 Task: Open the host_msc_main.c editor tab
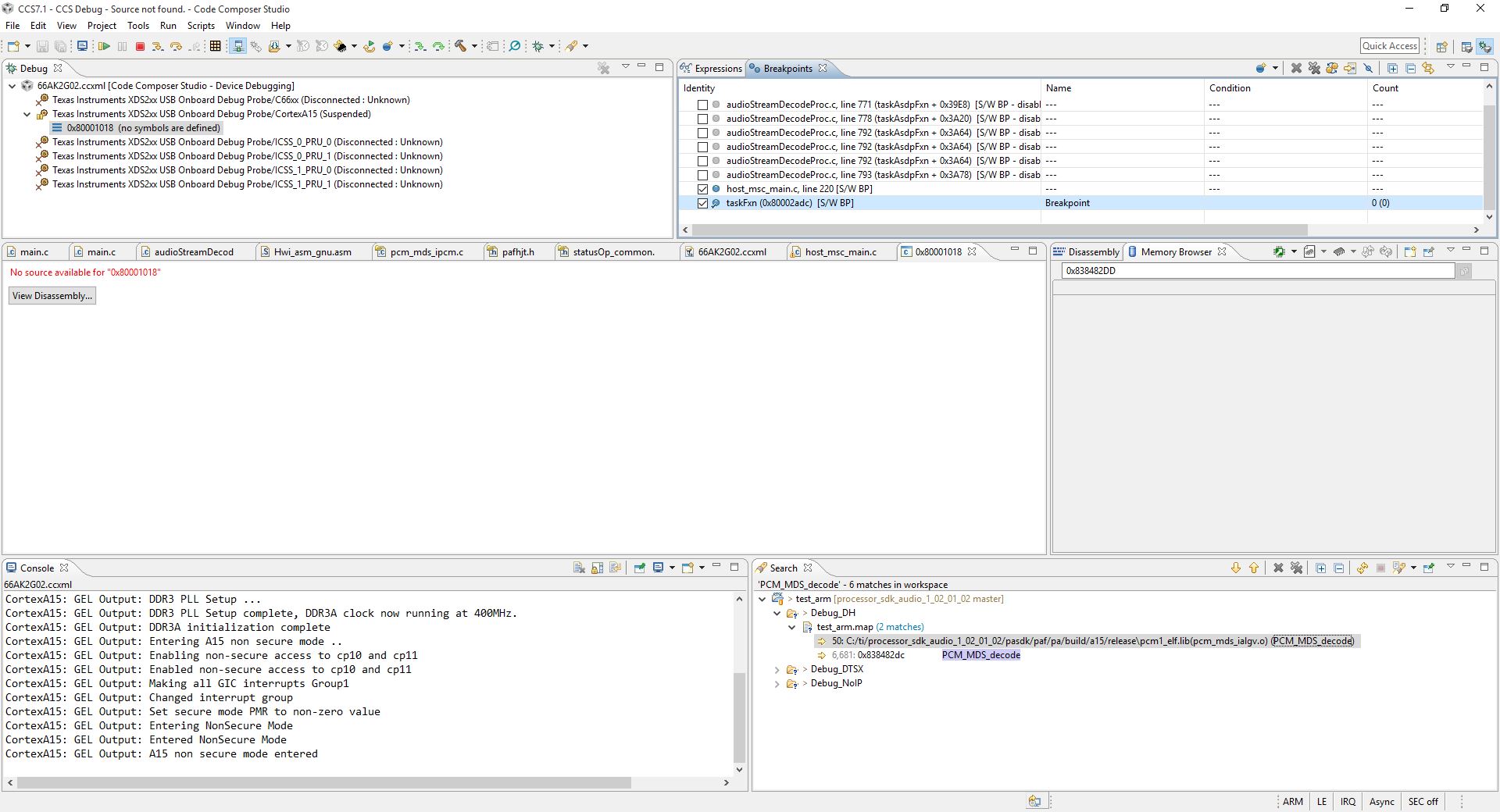pos(841,252)
